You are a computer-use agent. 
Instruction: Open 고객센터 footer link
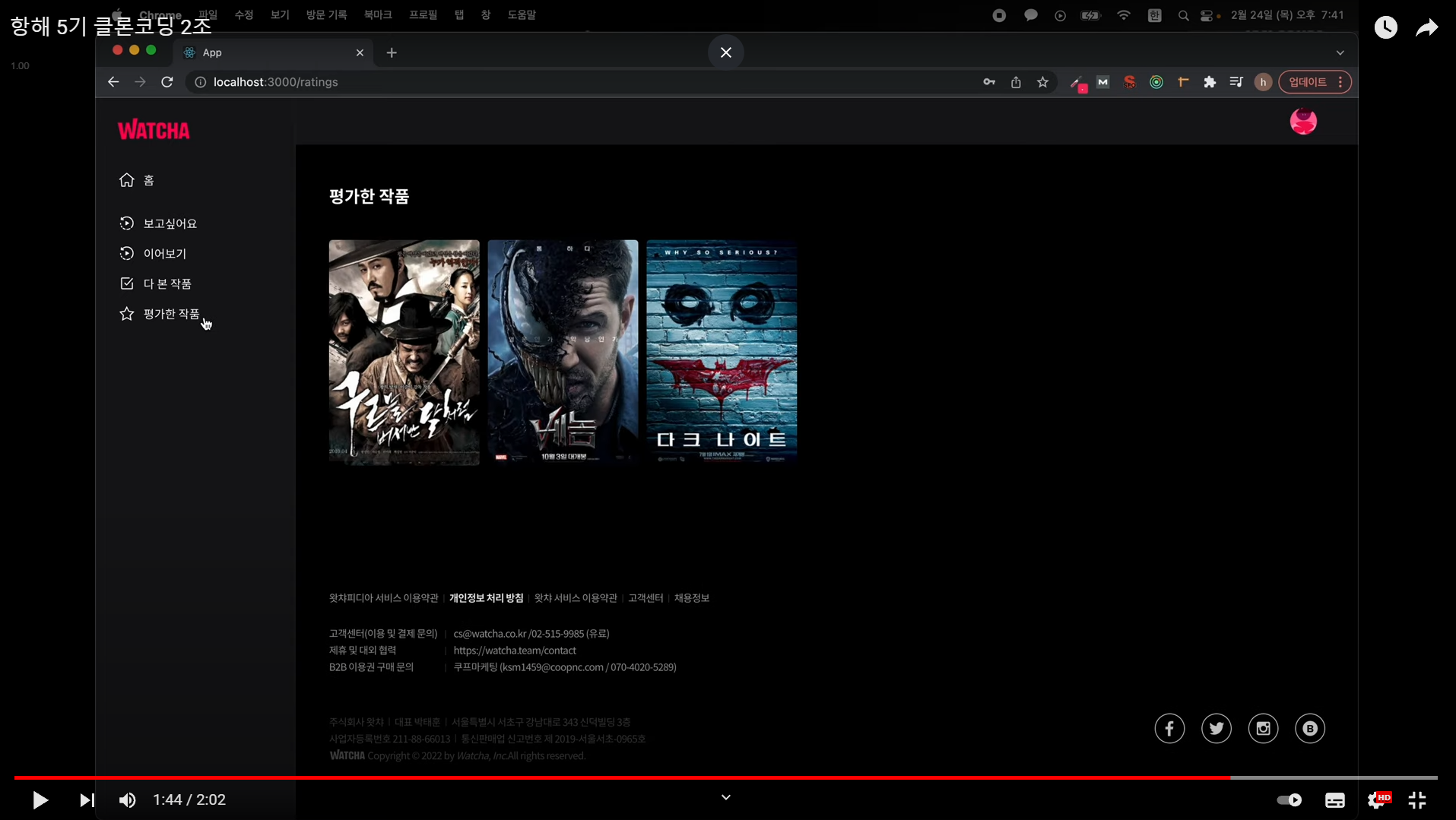pyautogui.click(x=646, y=598)
